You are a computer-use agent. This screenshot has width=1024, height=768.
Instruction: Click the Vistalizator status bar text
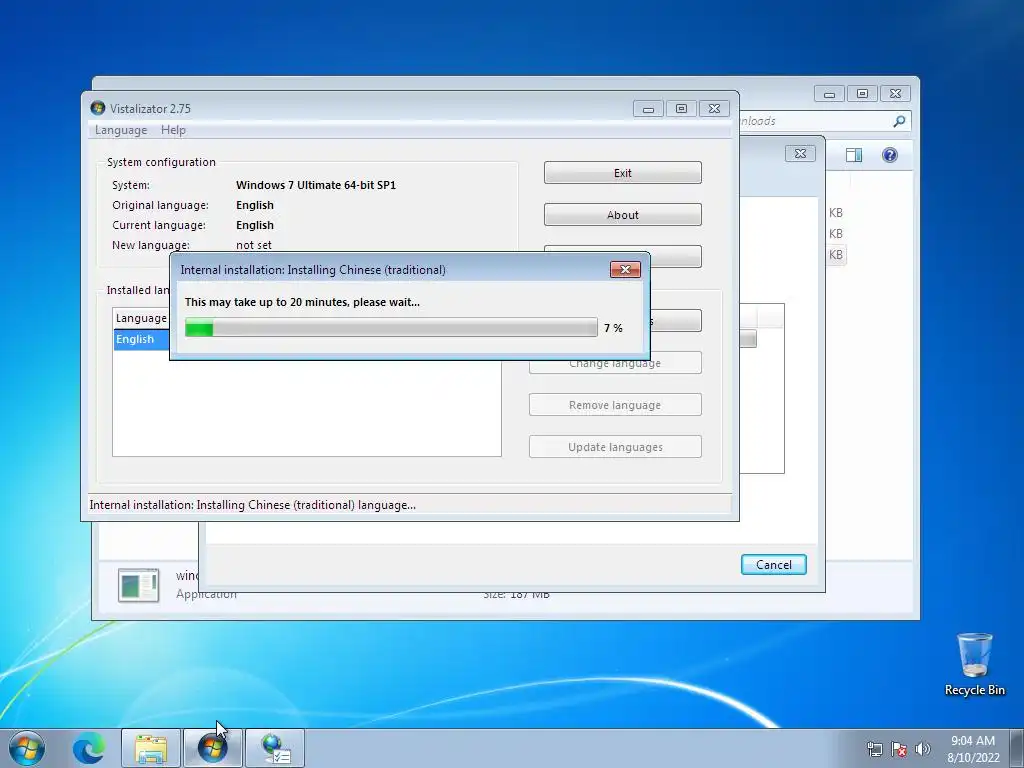252,505
